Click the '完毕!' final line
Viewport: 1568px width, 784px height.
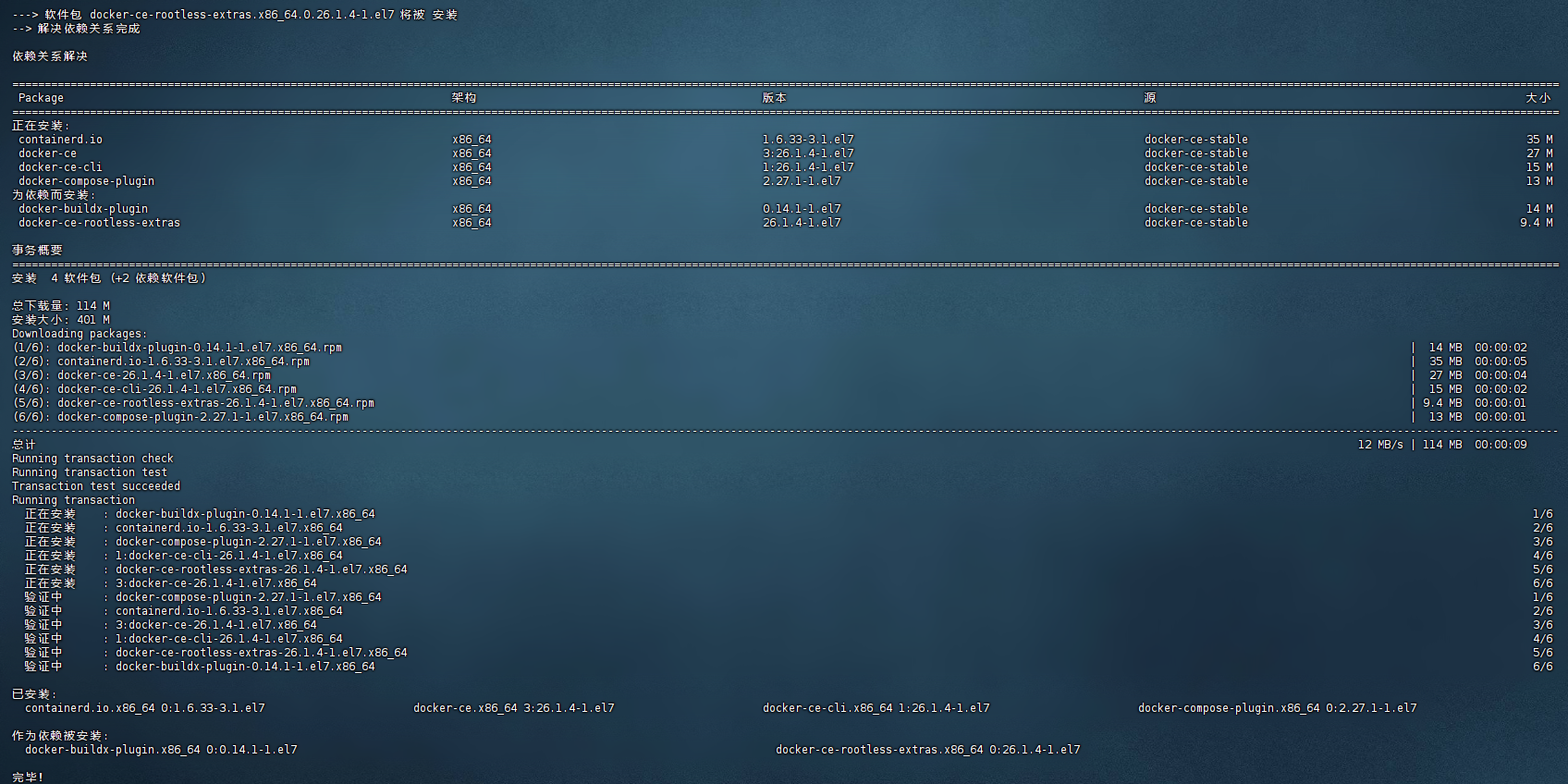pos(28,777)
